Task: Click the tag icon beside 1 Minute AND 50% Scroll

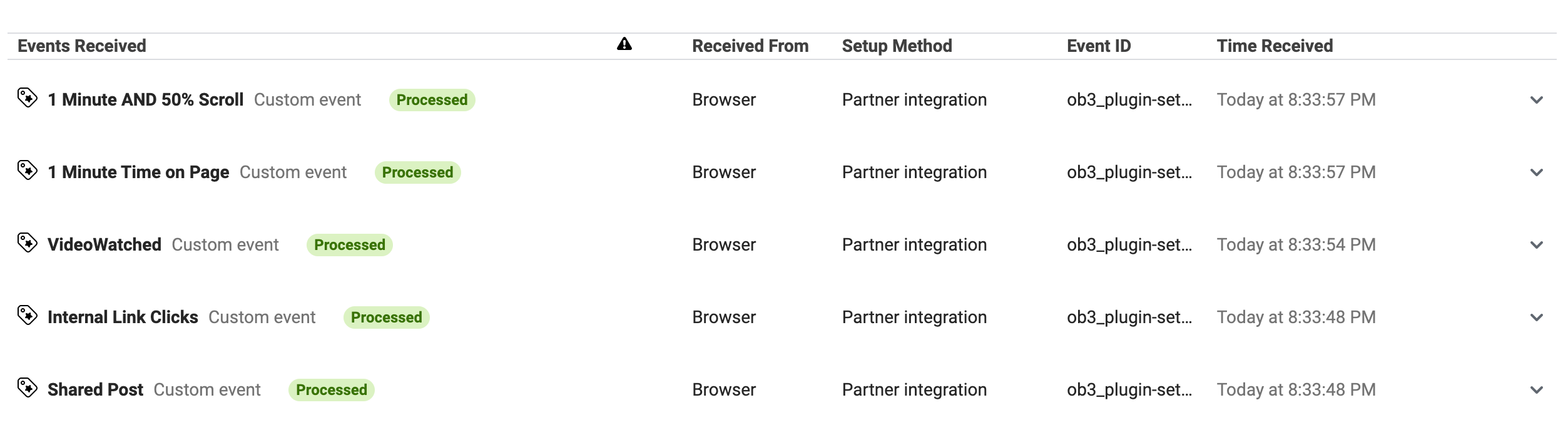Action: (x=28, y=98)
